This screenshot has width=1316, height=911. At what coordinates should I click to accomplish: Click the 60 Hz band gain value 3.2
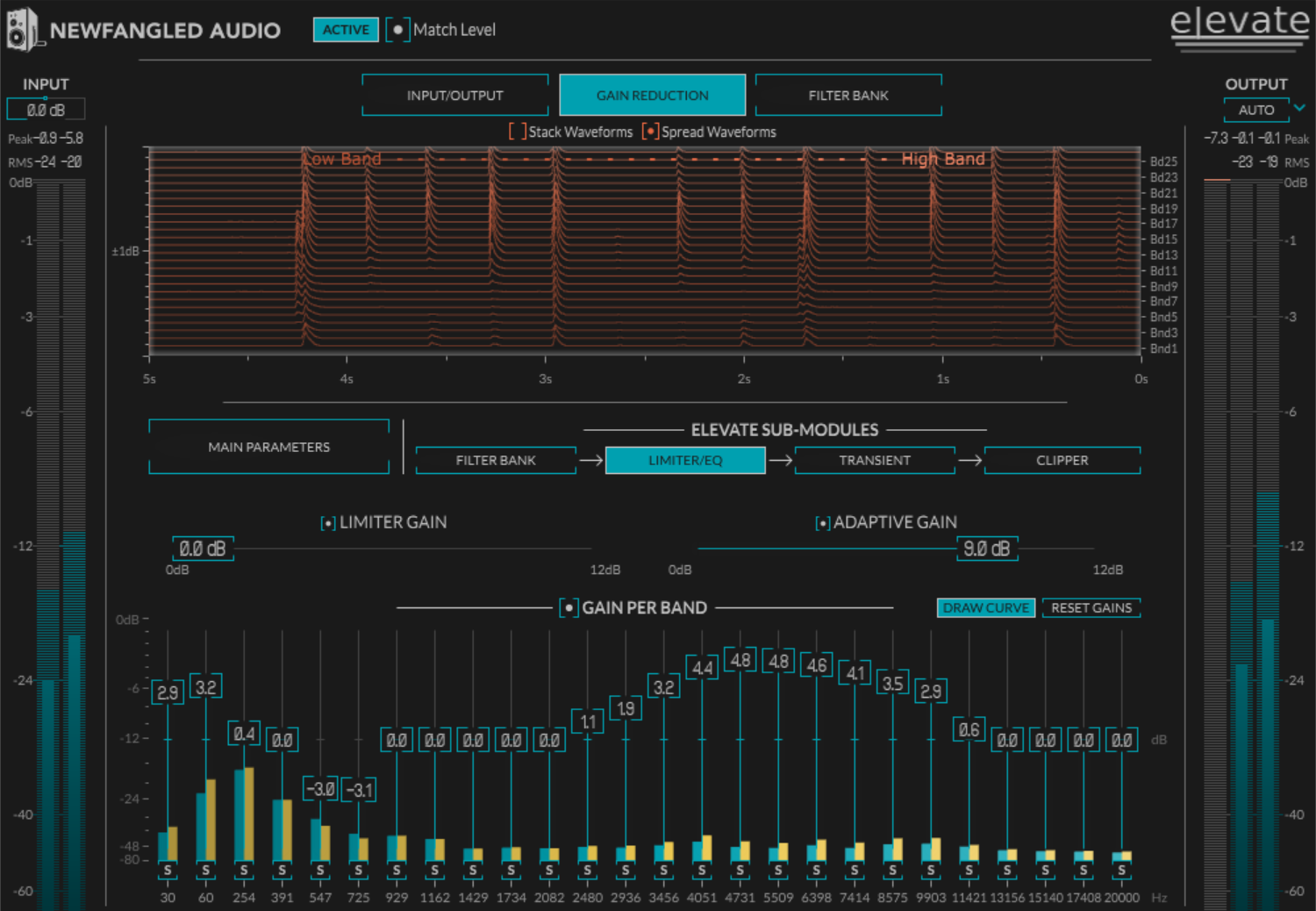pyautogui.click(x=205, y=686)
